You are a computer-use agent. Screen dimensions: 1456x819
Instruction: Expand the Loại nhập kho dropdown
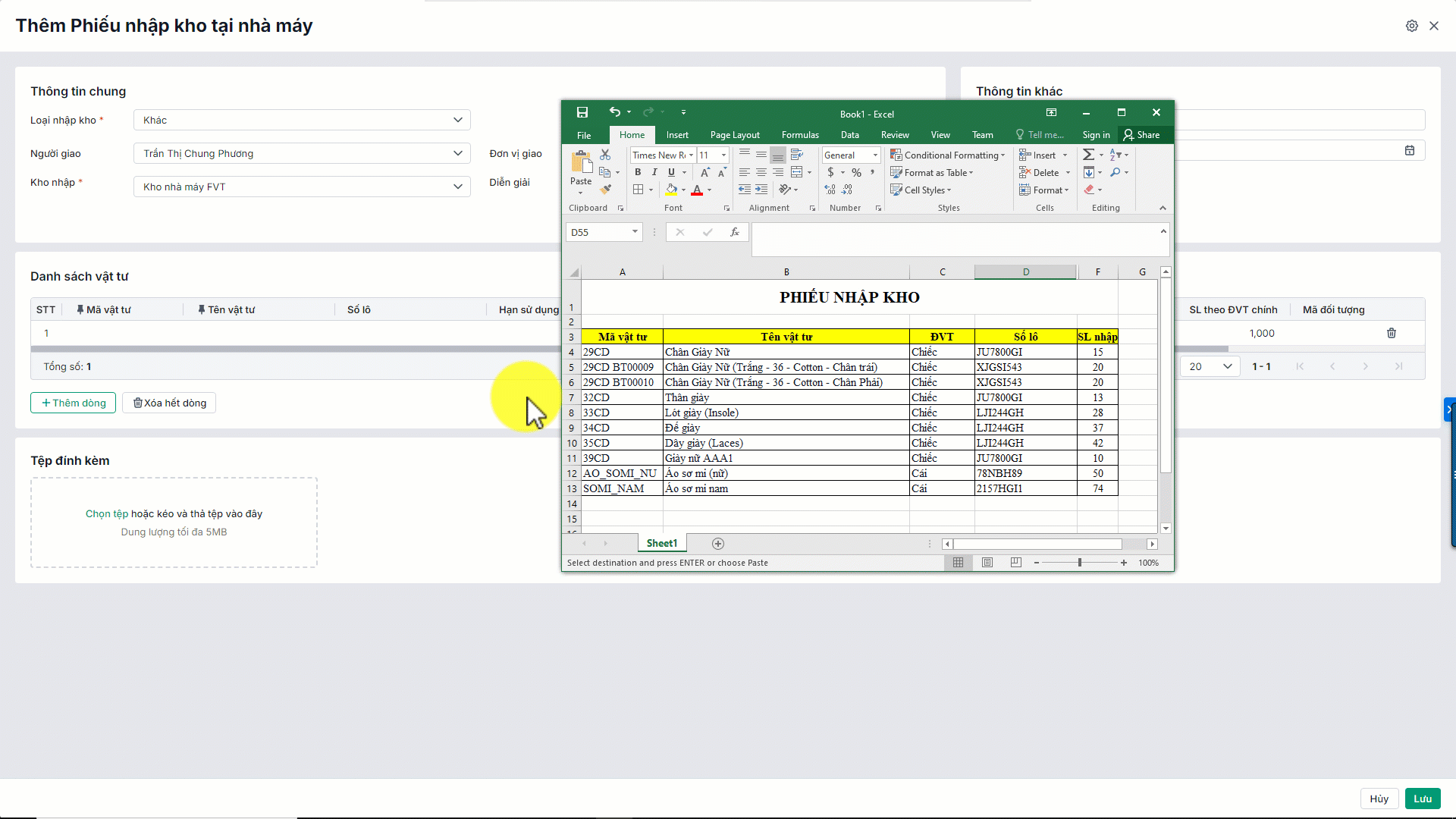(x=457, y=121)
